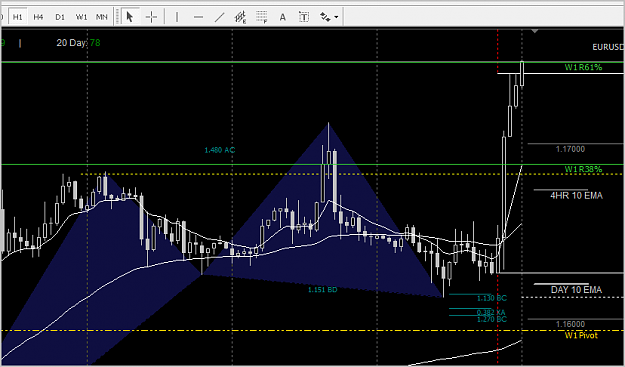Select the Fibonacci retracement tool
The height and width of the screenshot is (367, 625).
[261, 17]
